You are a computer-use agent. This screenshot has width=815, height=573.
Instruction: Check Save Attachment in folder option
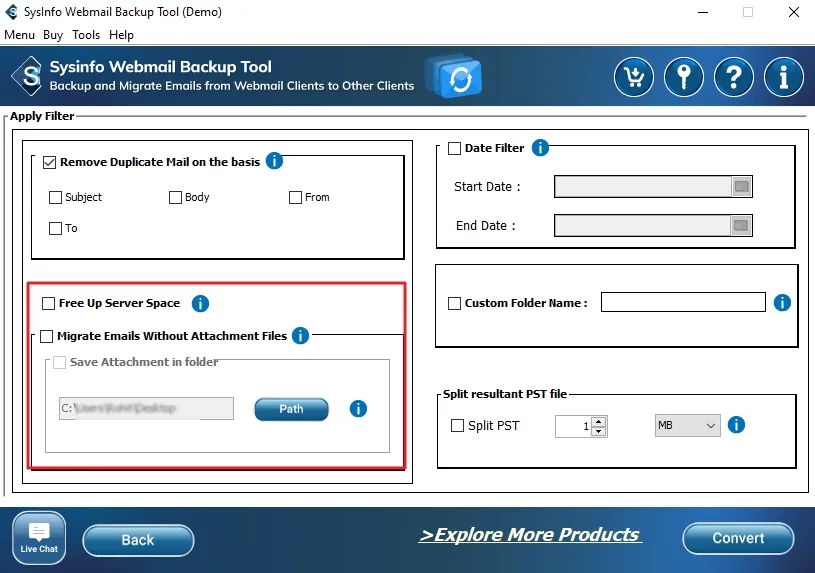pos(60,362)
